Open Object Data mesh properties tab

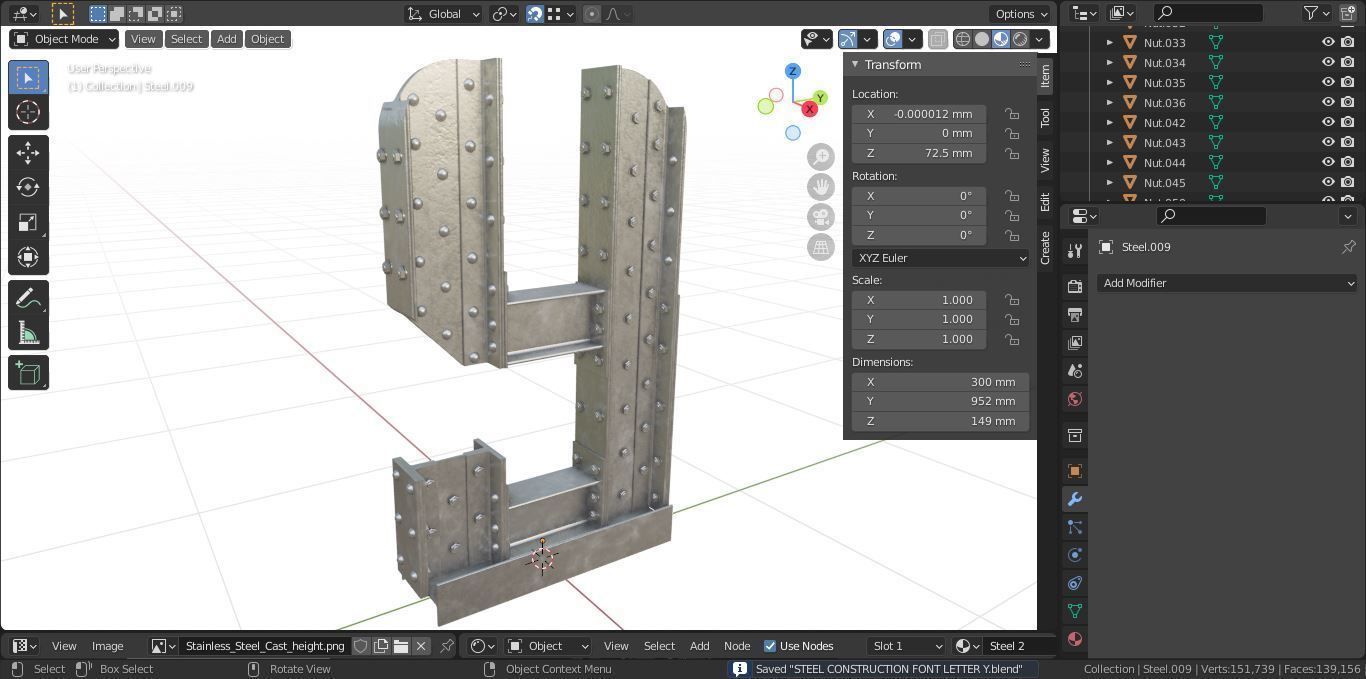click(1075, 611)
